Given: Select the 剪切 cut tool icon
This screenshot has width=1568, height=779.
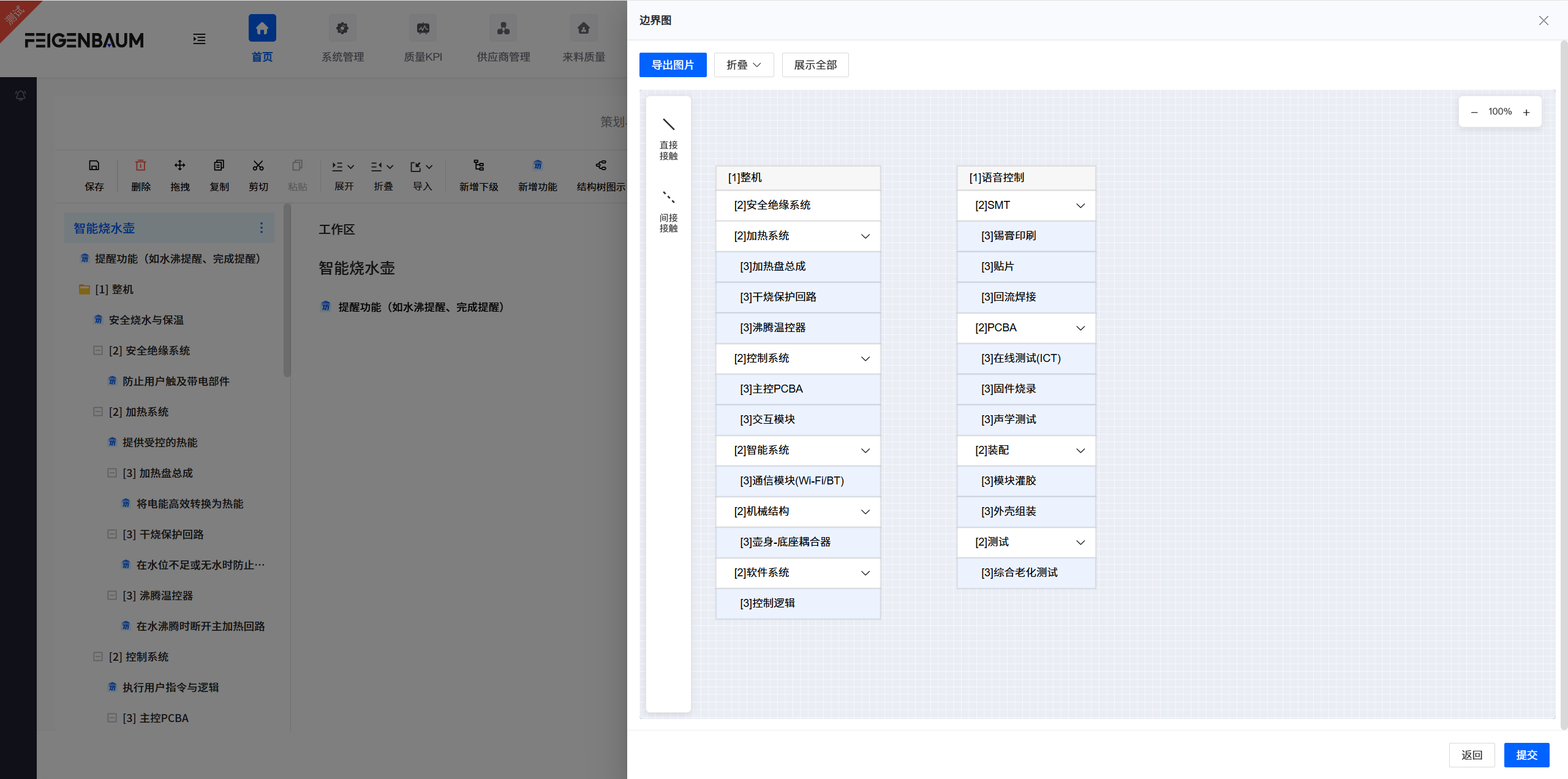Looking at the screenshot, I should (x=258, y=166).
